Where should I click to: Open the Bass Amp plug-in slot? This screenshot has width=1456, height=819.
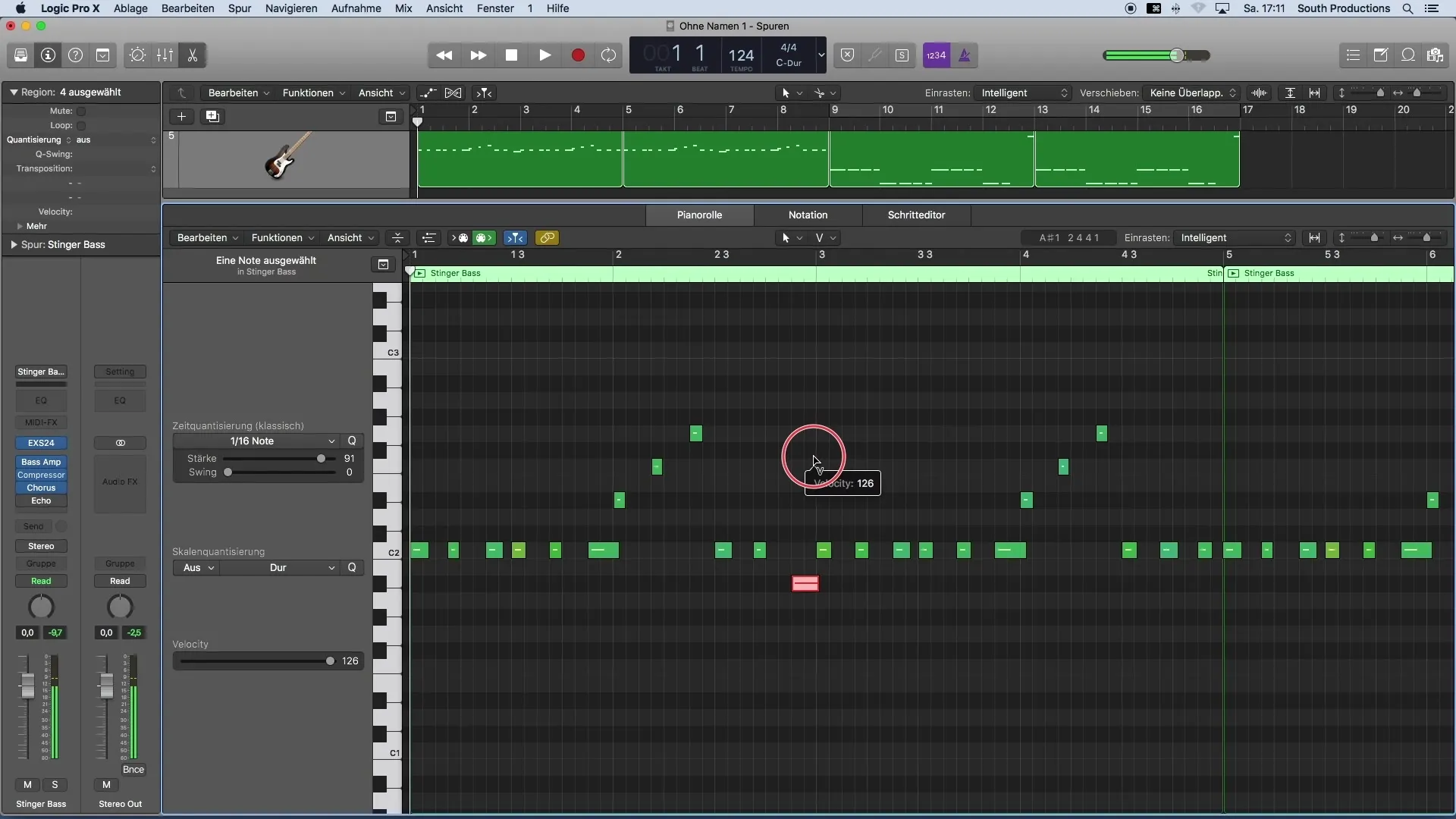coord(41,462)
